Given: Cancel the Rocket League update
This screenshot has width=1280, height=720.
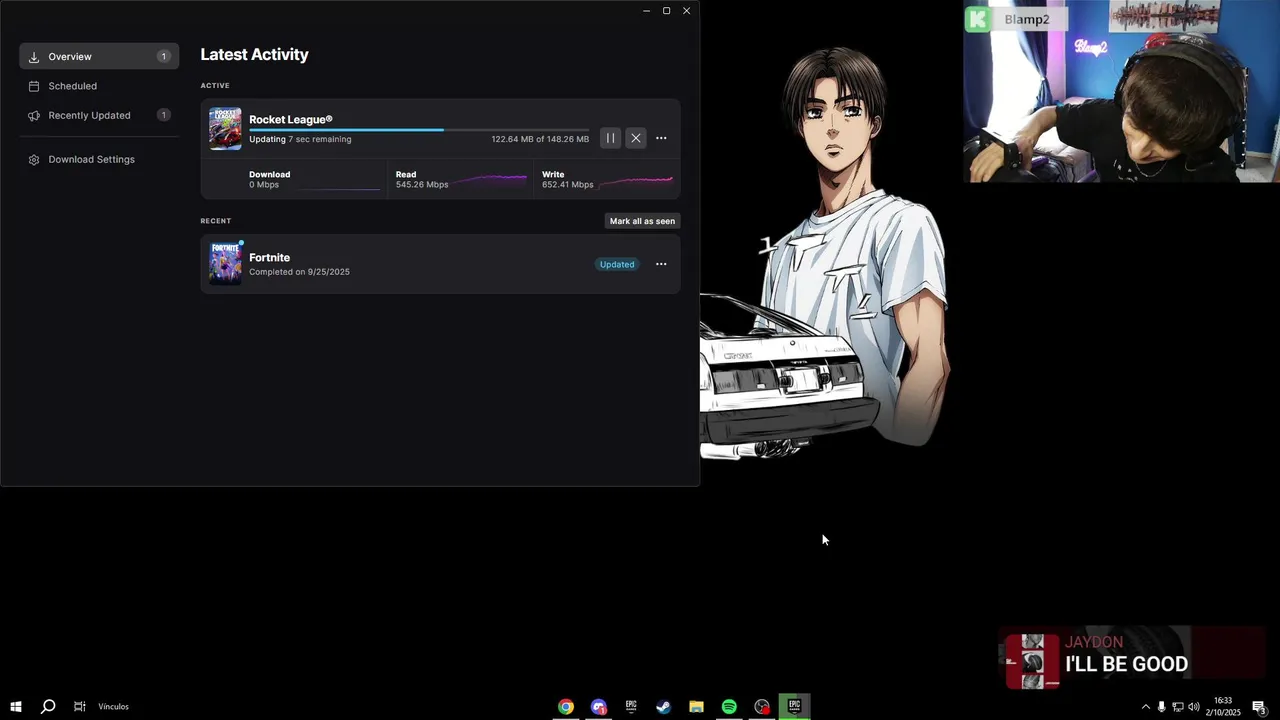Looking at the screenshot, I should point(636,138).
